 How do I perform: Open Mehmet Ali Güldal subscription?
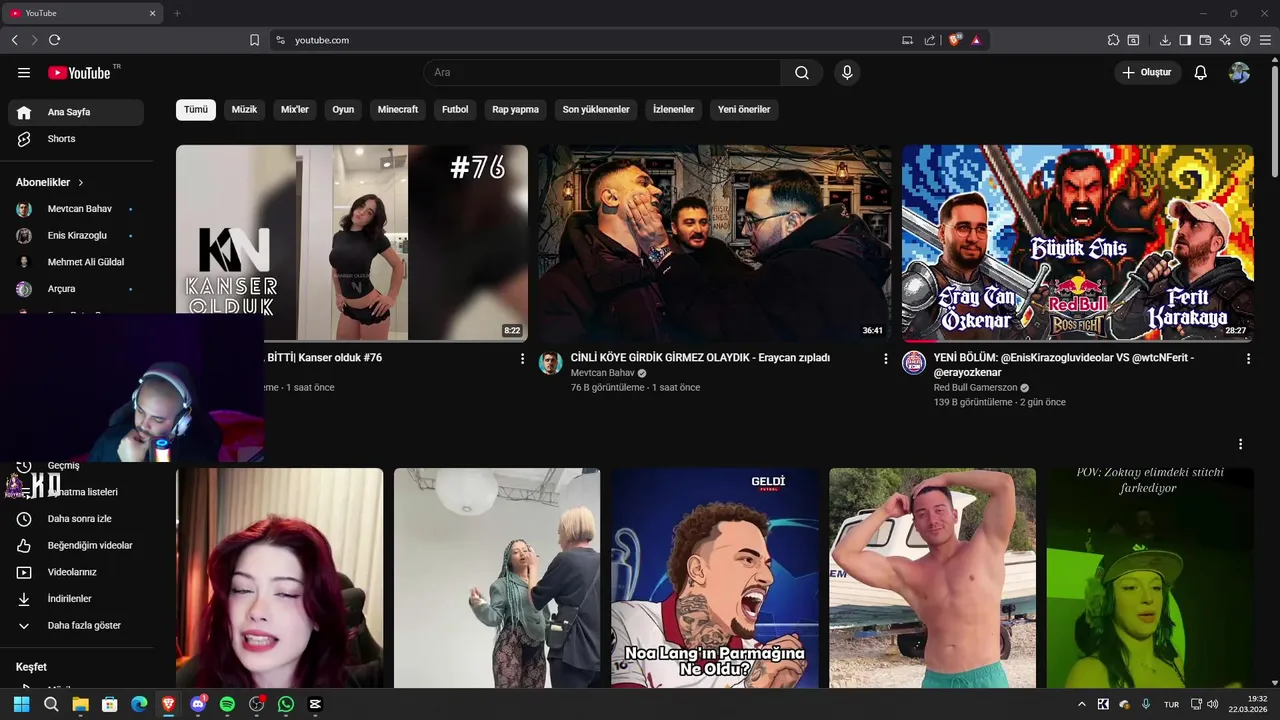click(x=76, y=262)
